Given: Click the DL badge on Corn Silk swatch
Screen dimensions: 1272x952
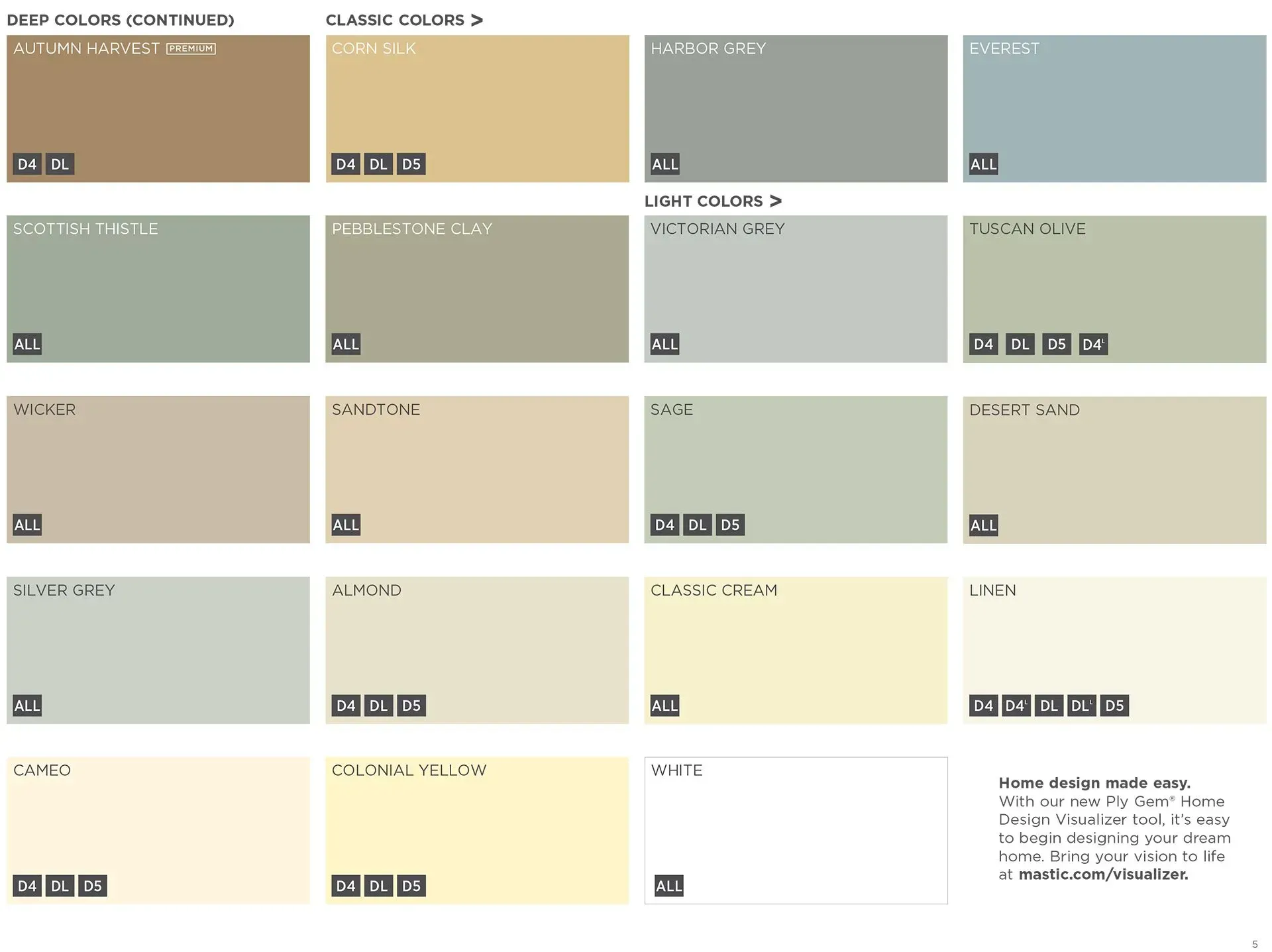Looking at the screenshot, I should (378, 164).
